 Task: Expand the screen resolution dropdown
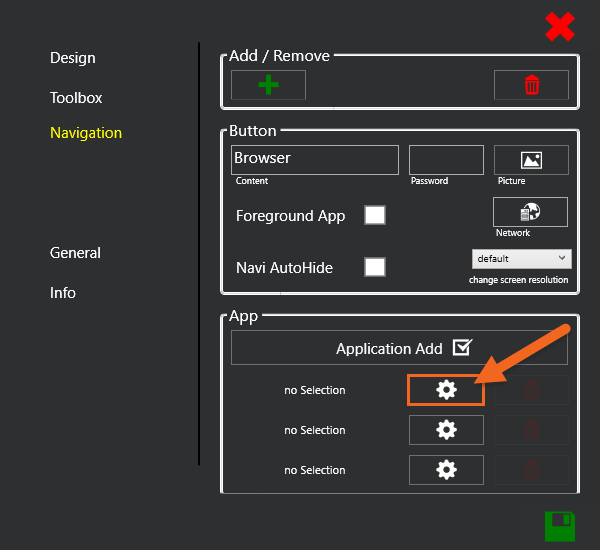pos(520,258)
